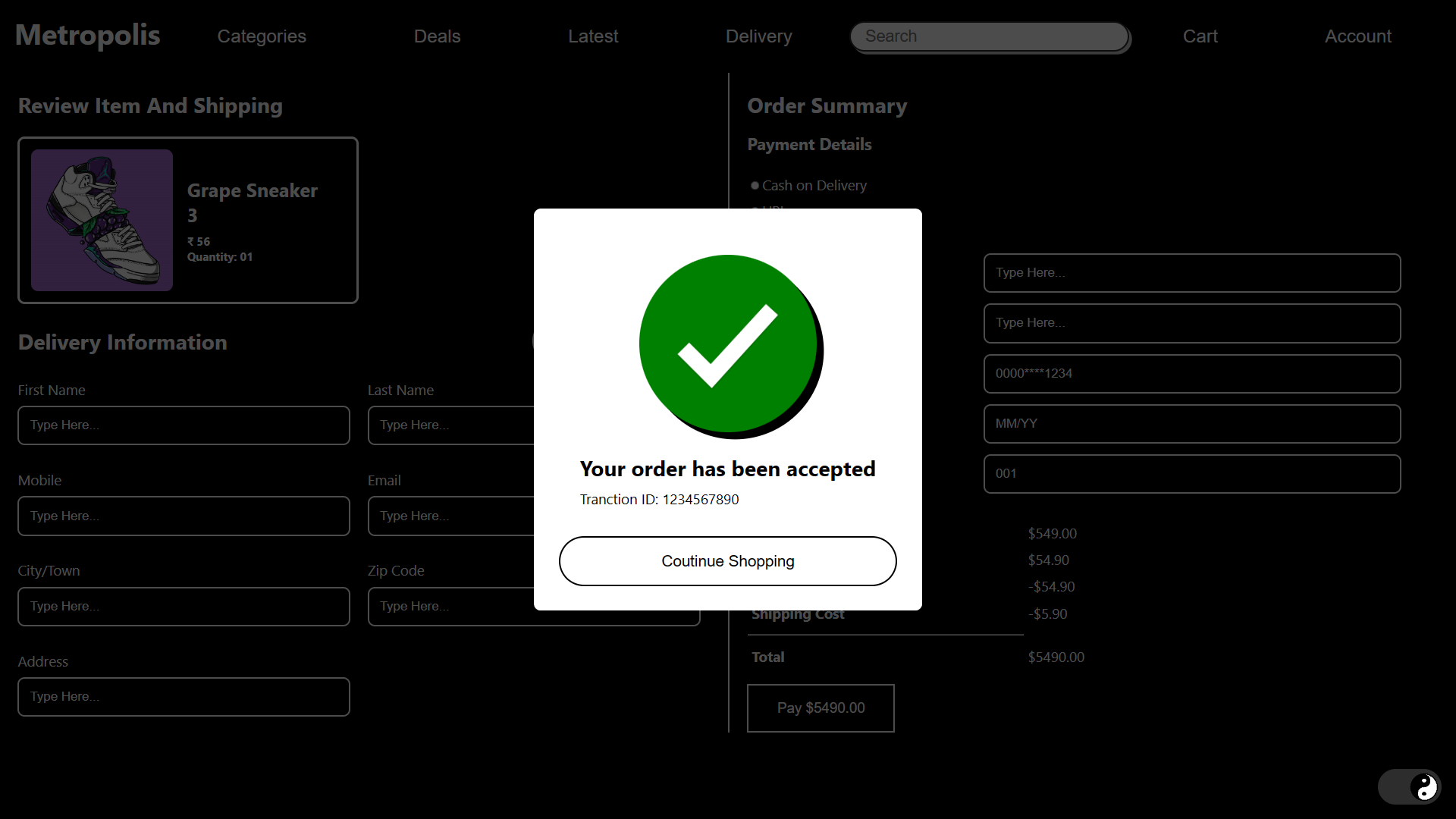
Task: Click the Grape Sneaker product thumbnail
Action: pyautogui.click(x=102, y=220)
